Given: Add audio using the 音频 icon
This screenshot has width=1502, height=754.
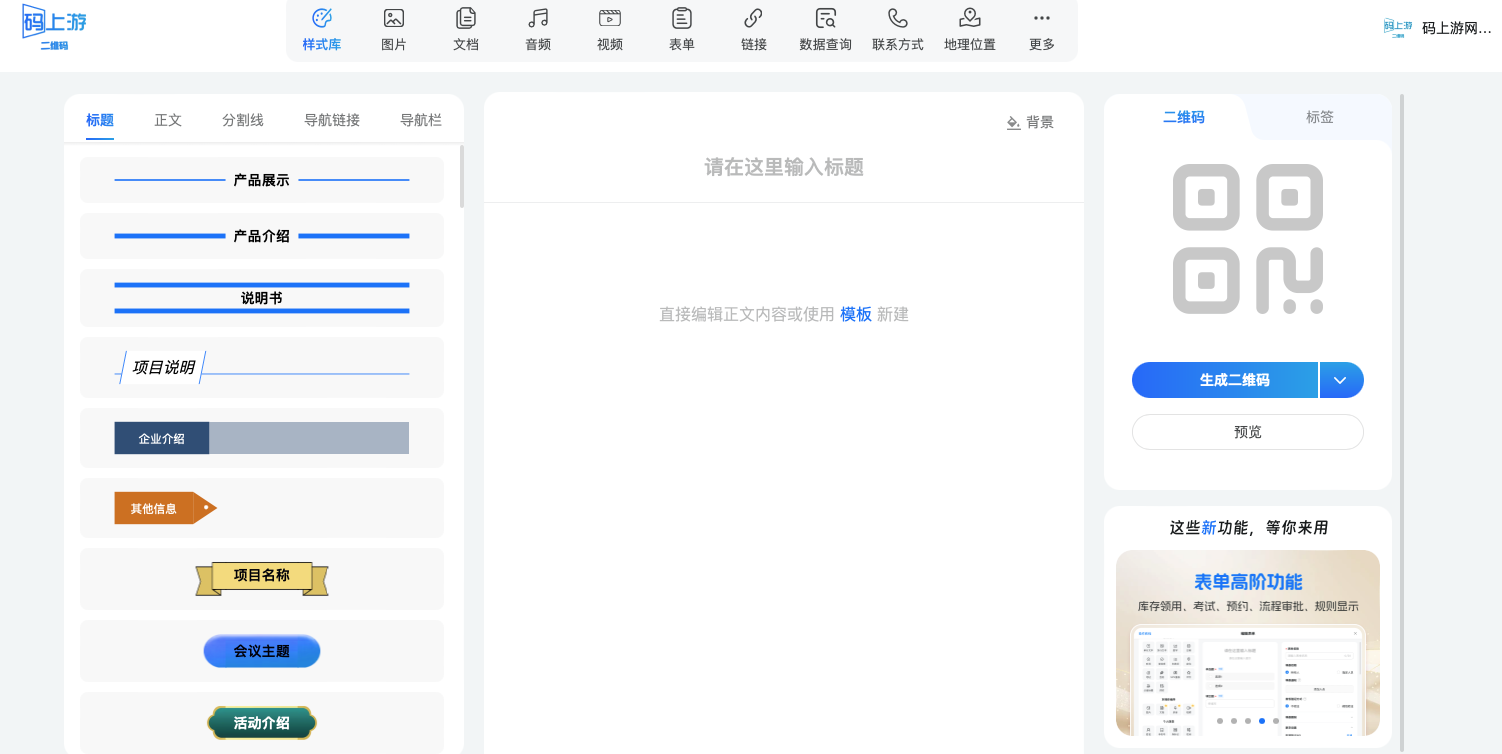Looking at the screenshot, I should tap(538, 30).
